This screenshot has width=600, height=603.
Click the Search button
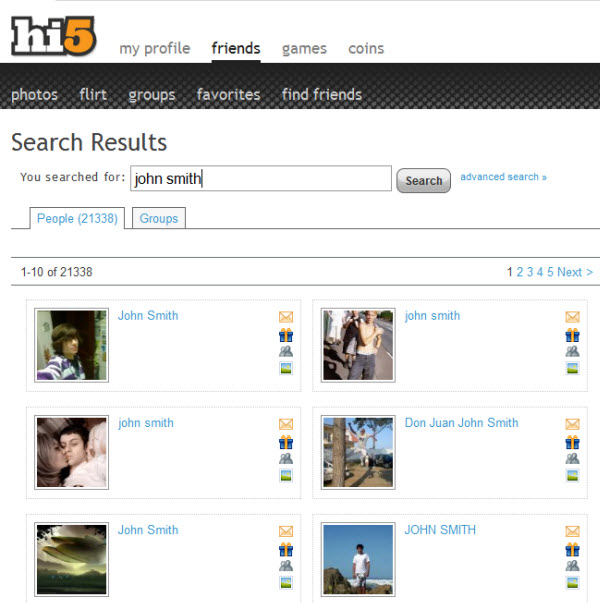tap(423, 180)
